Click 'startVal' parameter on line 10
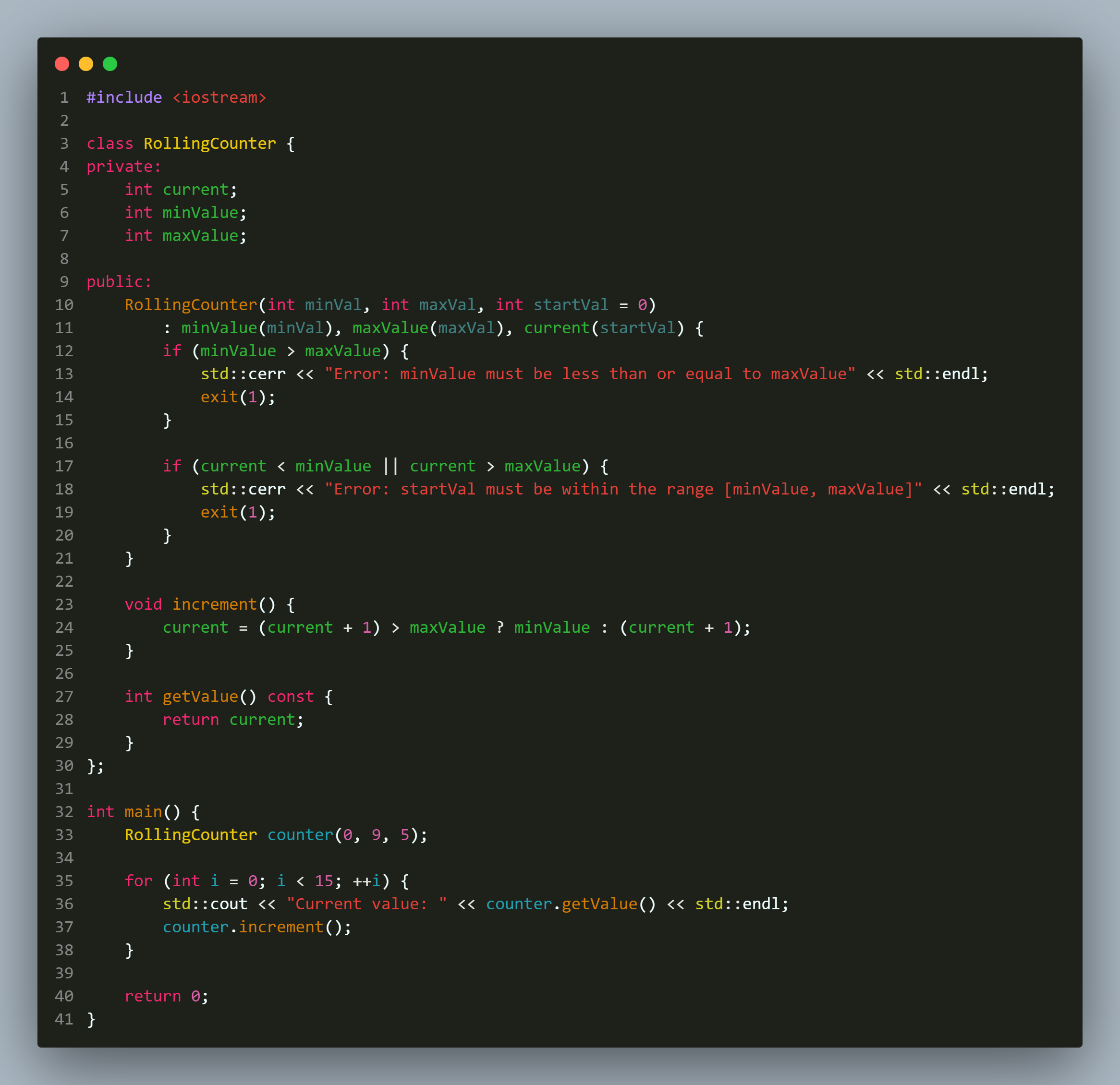The width and height of the screenshot is (1120, 1085). pos(571,304)
